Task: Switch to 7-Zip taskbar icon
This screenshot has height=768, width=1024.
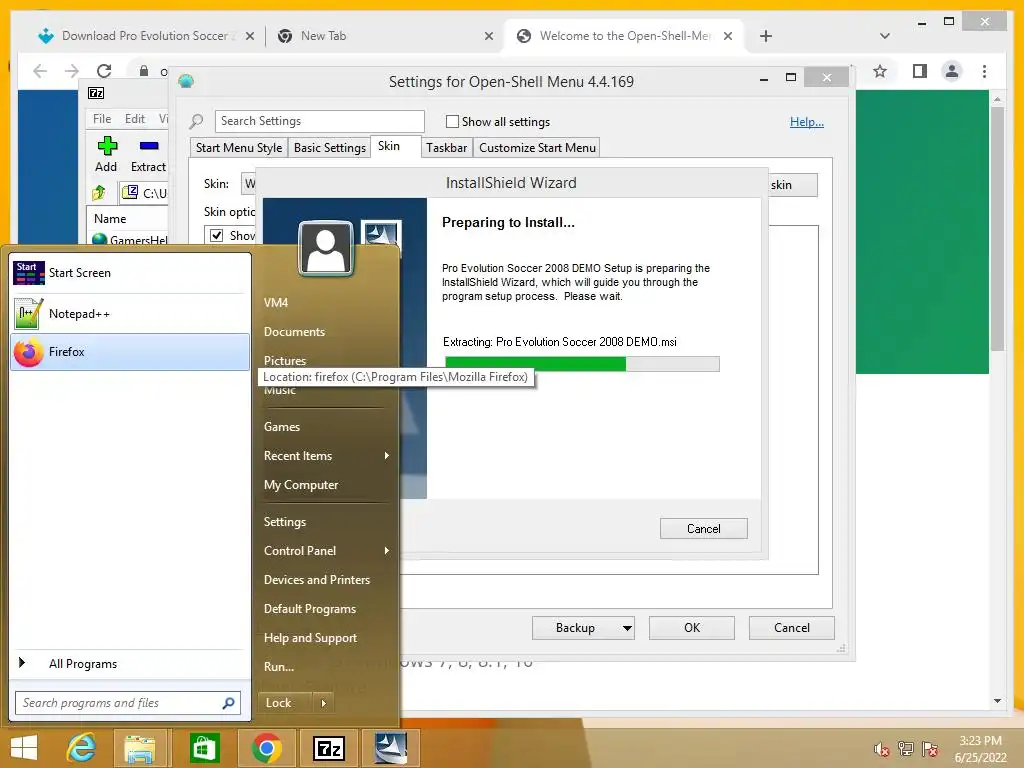Action: click(328, 748)
